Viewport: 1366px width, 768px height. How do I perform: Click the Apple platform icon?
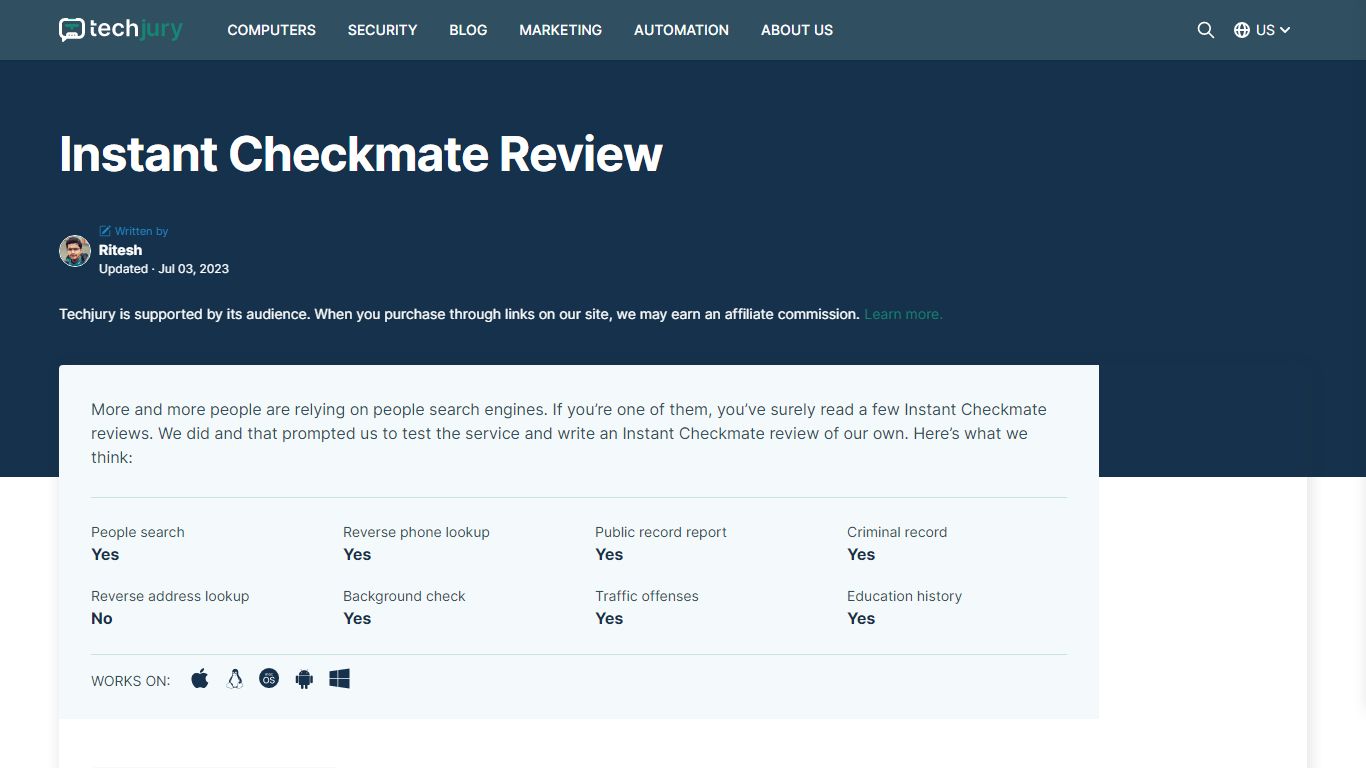coord(200,679)
